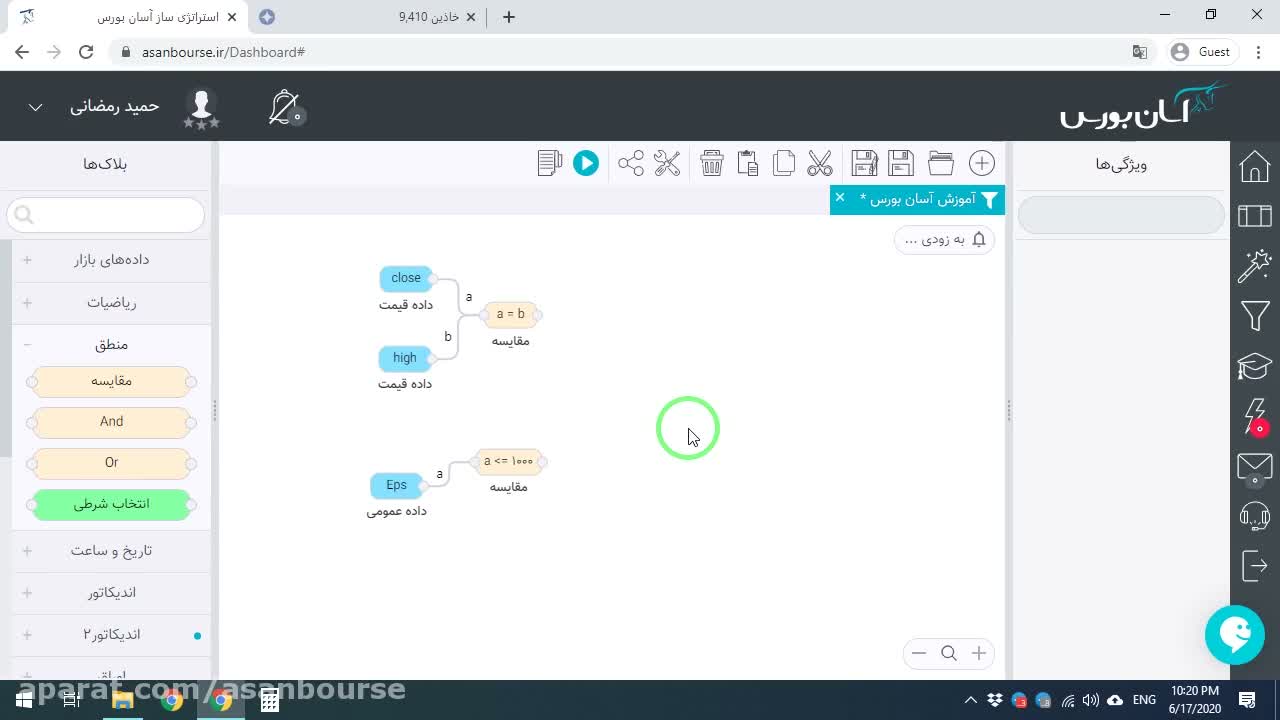Collapse the منطق category
This screenshot has height=720, width=1280.
(x=111, y=345)
